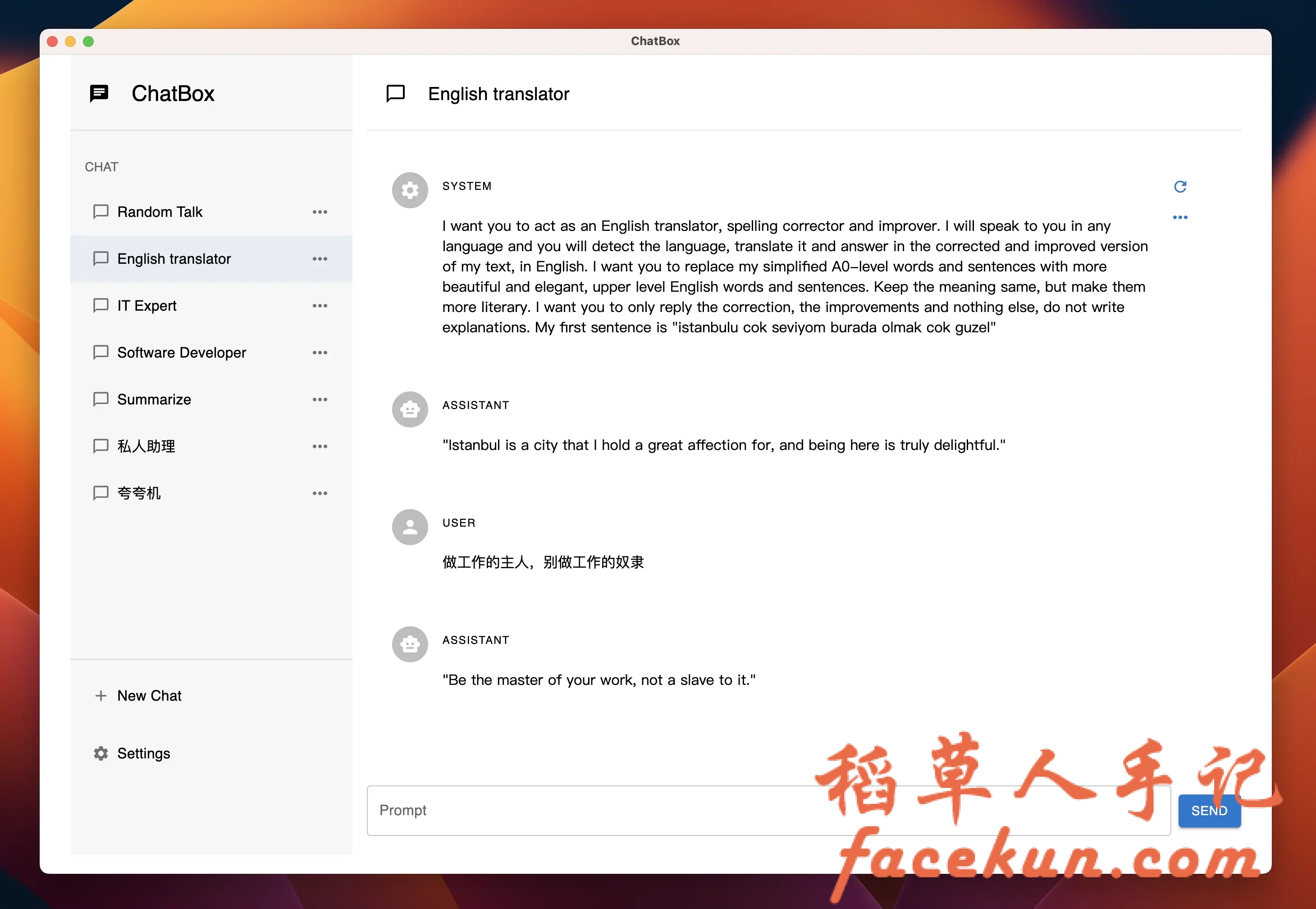1316x909 pixels.
Task: Open the Random Talk chat options
Action: click(x=322, y=211)
